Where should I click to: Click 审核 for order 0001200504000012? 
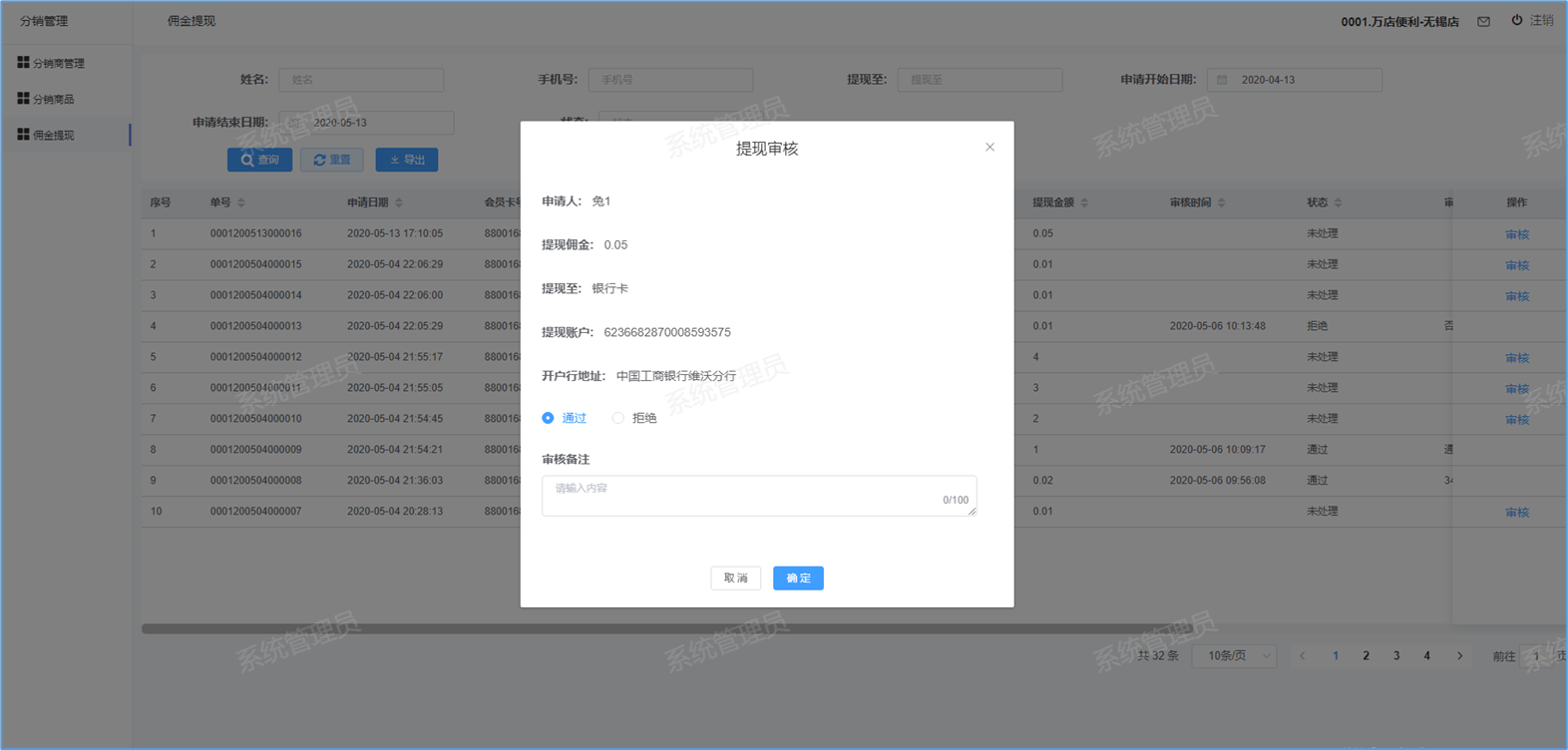point(1517,358)
